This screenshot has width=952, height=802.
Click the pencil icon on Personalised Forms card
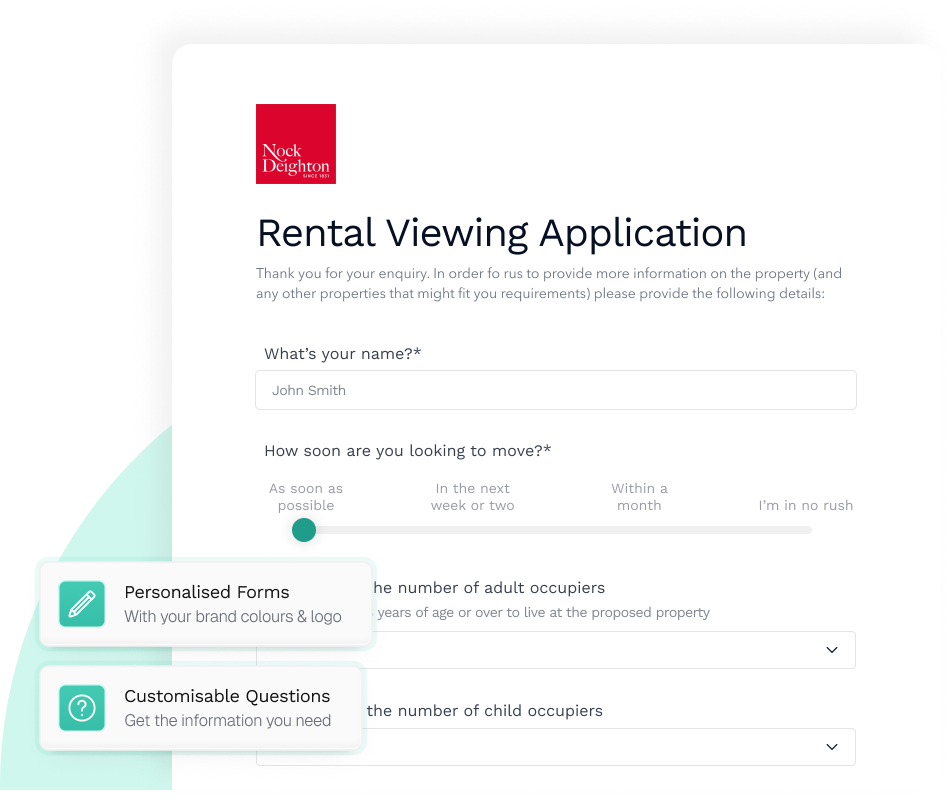pos(82,604)
